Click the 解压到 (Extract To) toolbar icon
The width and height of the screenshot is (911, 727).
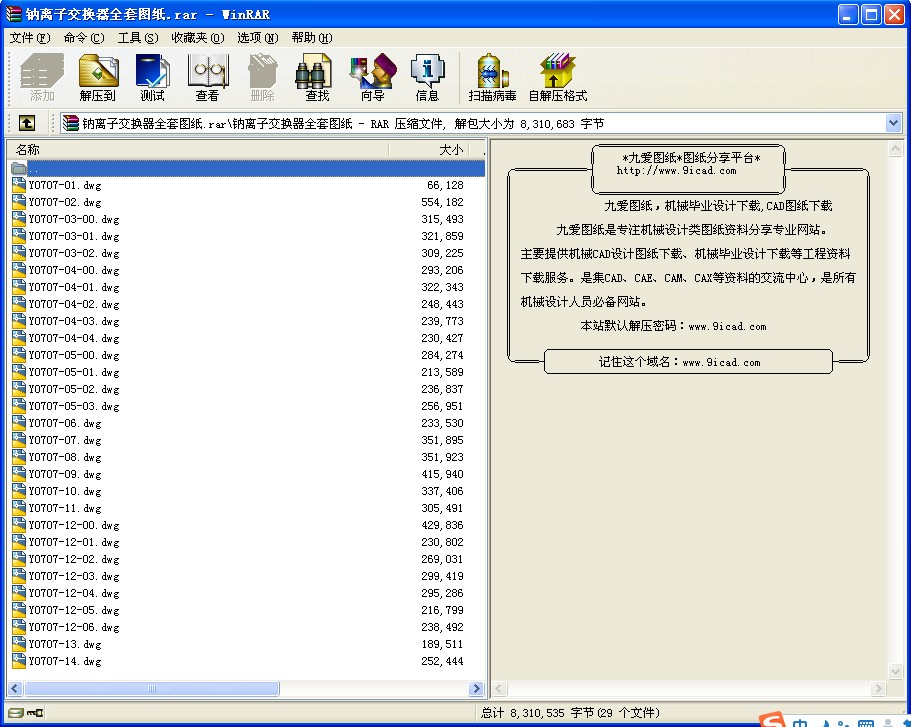tap(98, 77)
